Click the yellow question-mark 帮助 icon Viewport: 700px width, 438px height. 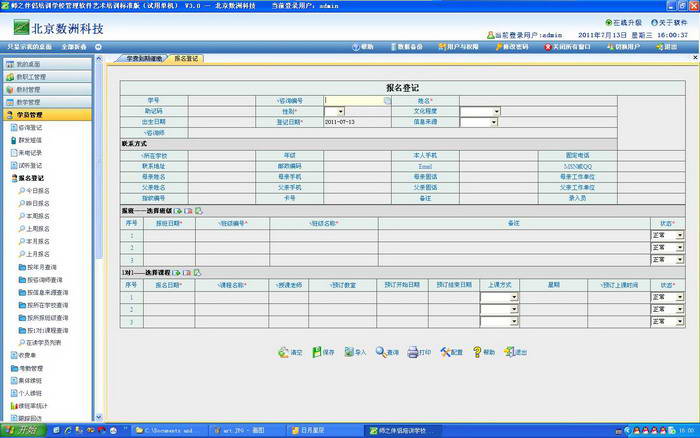pyautogui.click(x=477, y=352)
